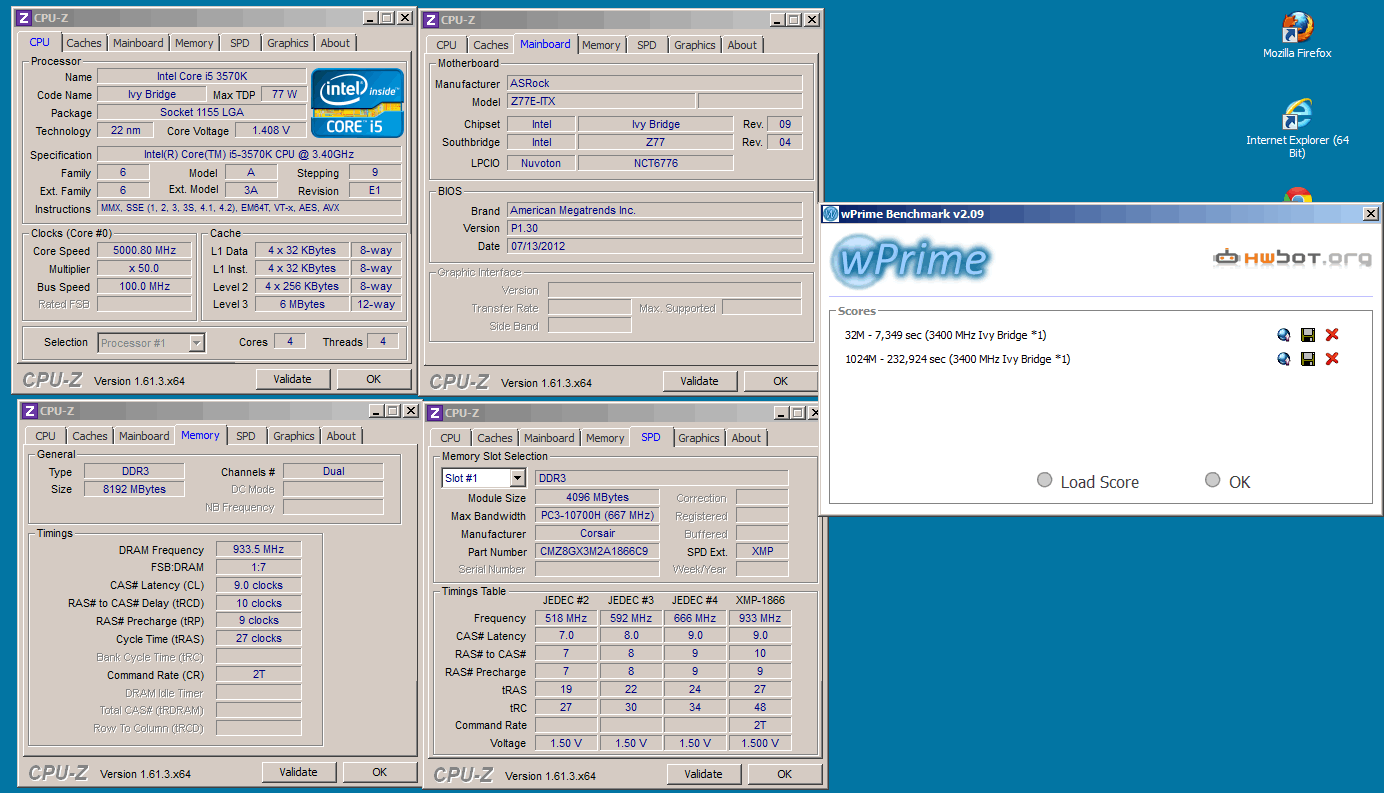Click the FSB:DRAM 1:7 value
This screenshot has height=793, width=1384.
[258, 567]
